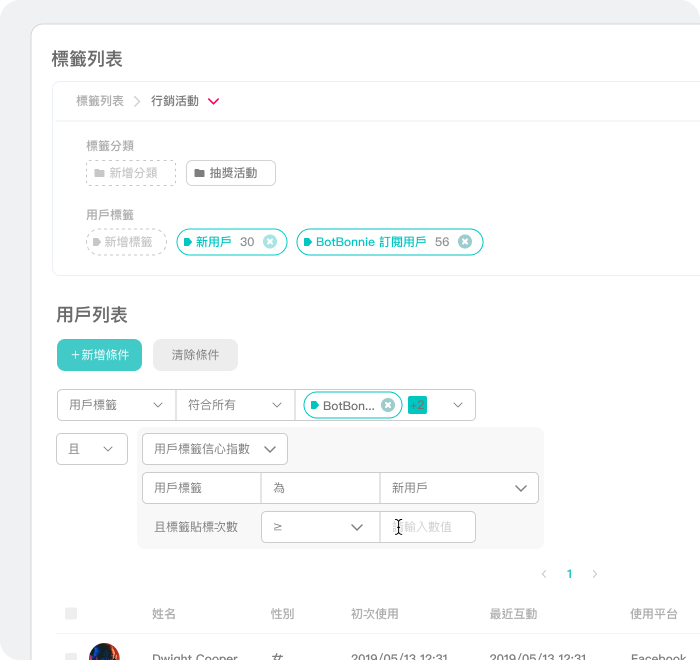The width and height of the screenshot is (700, 660).
Task: Click the 為 operator cell
Action: point(320,488)
